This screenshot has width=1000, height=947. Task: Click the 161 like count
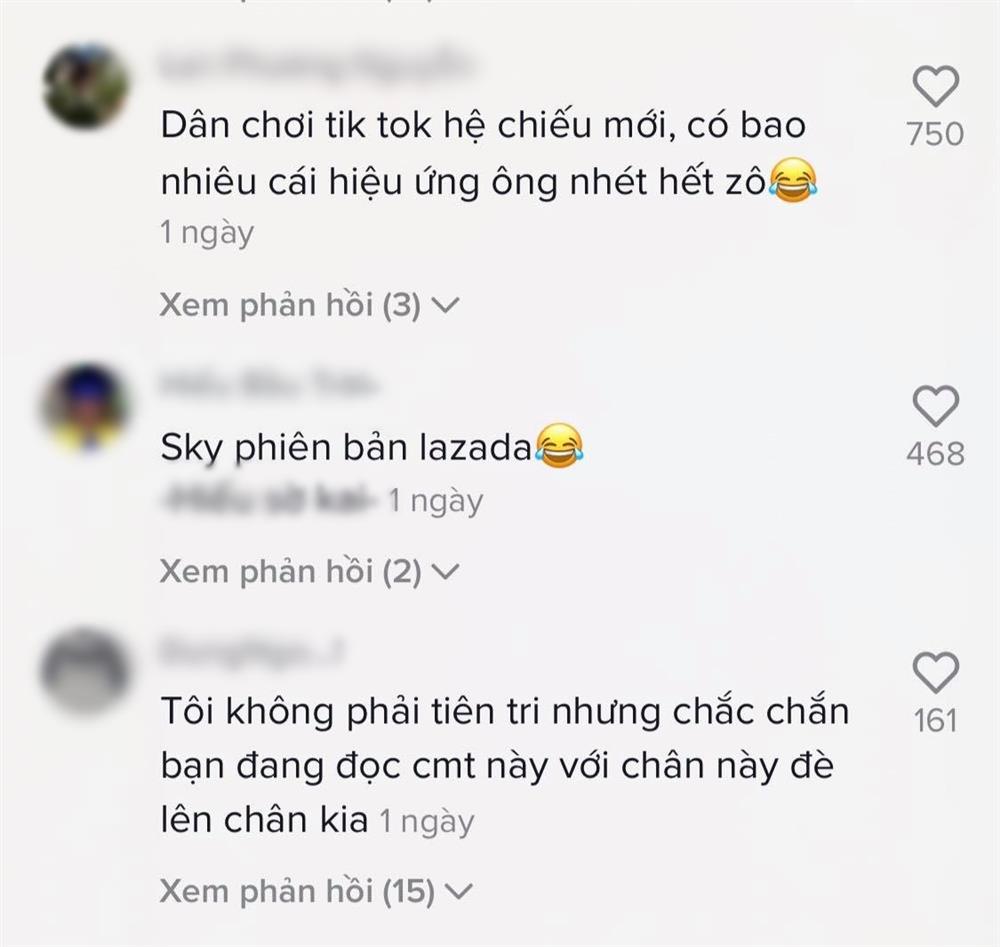coord(936,721)
